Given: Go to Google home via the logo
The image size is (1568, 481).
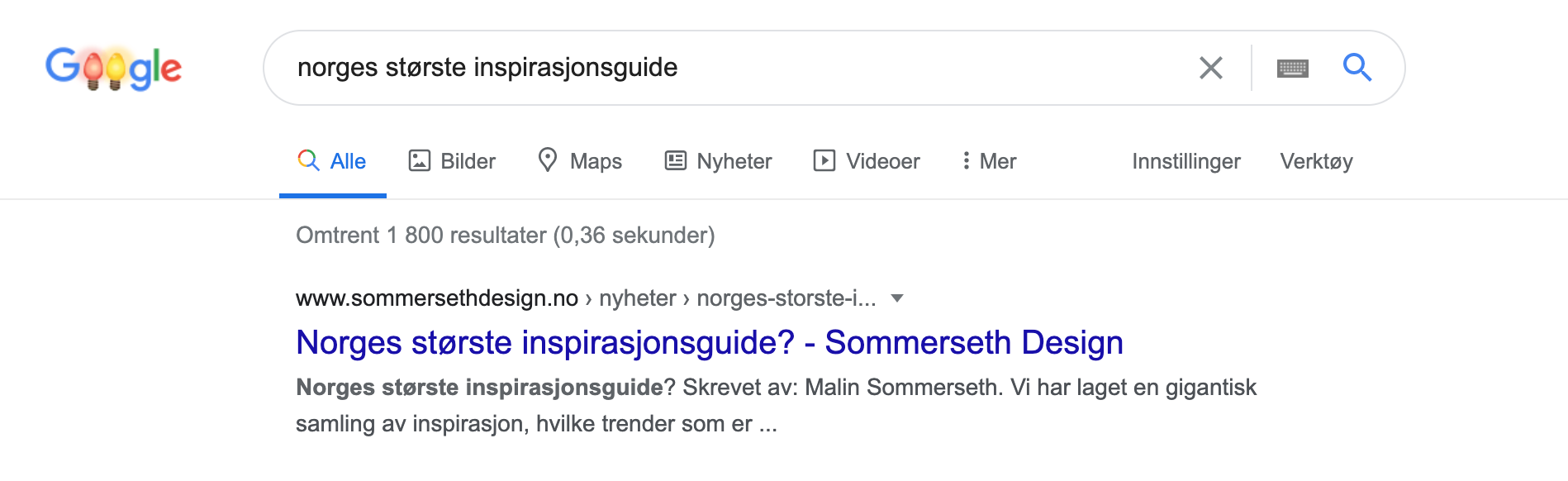Looking at the screenshot, I should (x=113, y=68).
